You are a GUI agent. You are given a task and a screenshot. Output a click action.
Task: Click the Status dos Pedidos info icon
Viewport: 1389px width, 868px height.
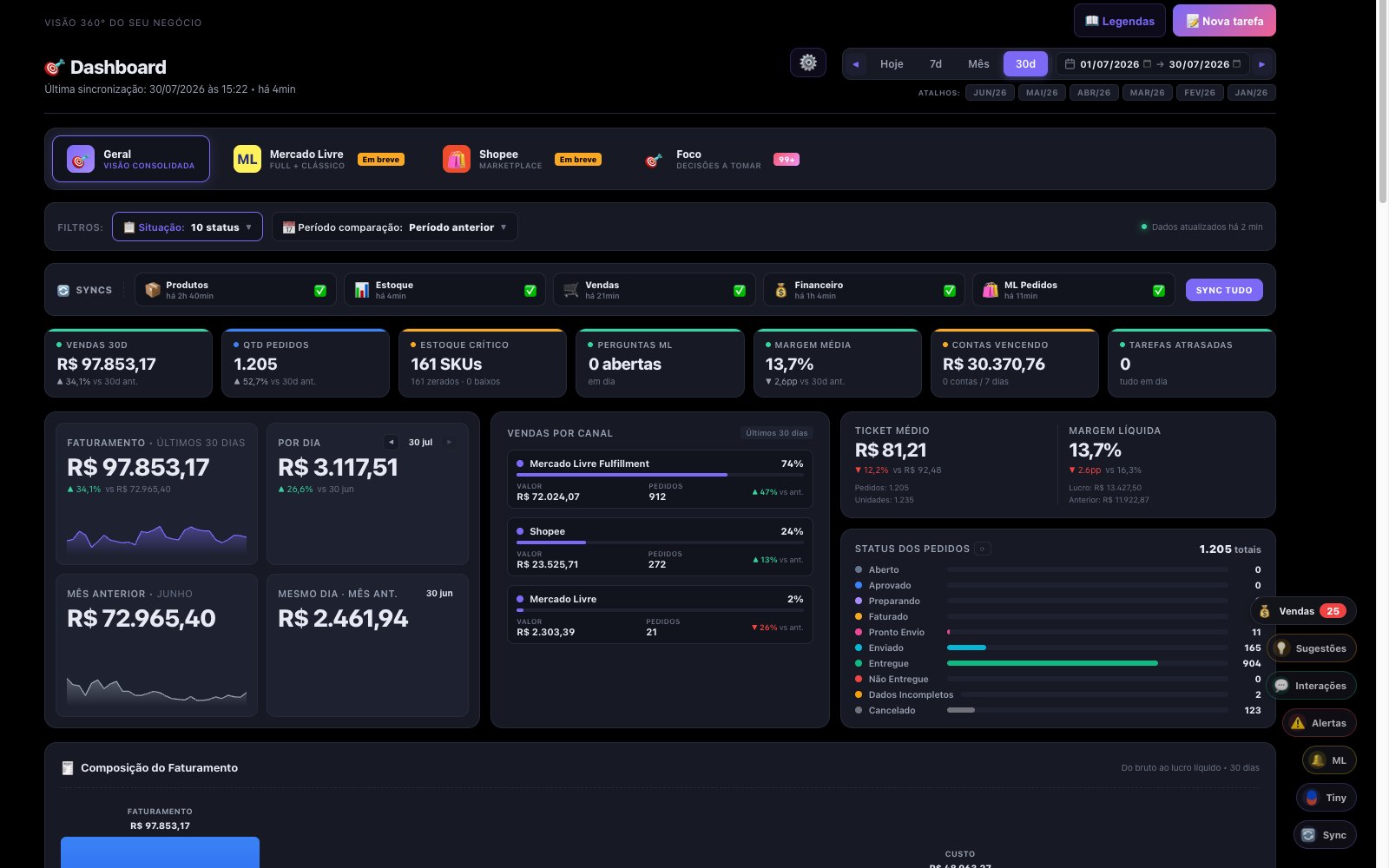pyautogui.click(x=983, y=549)
